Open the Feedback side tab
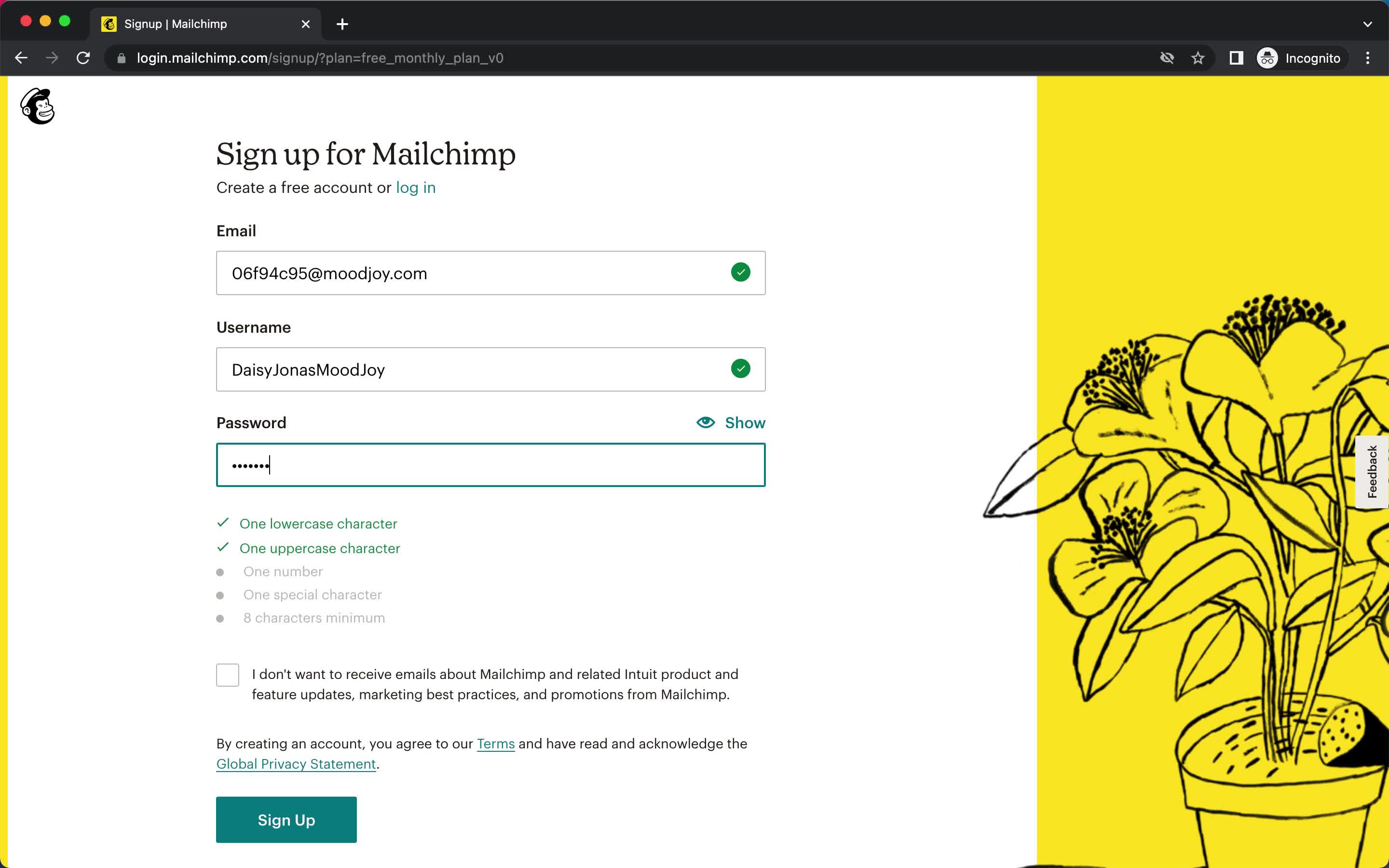 click(1372, 472)
